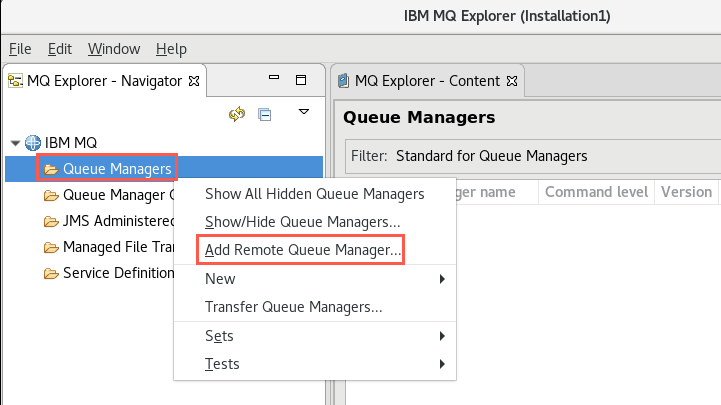Open the File menu
The width and height of the screenshot is (721, 405).
point(20,49)
